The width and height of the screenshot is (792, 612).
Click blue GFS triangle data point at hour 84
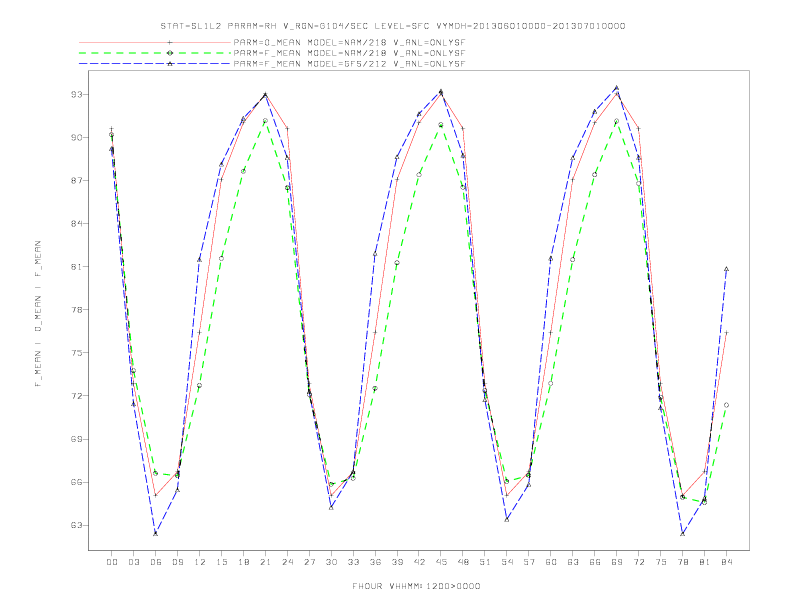pyautogui.click(x=726, y=269)
